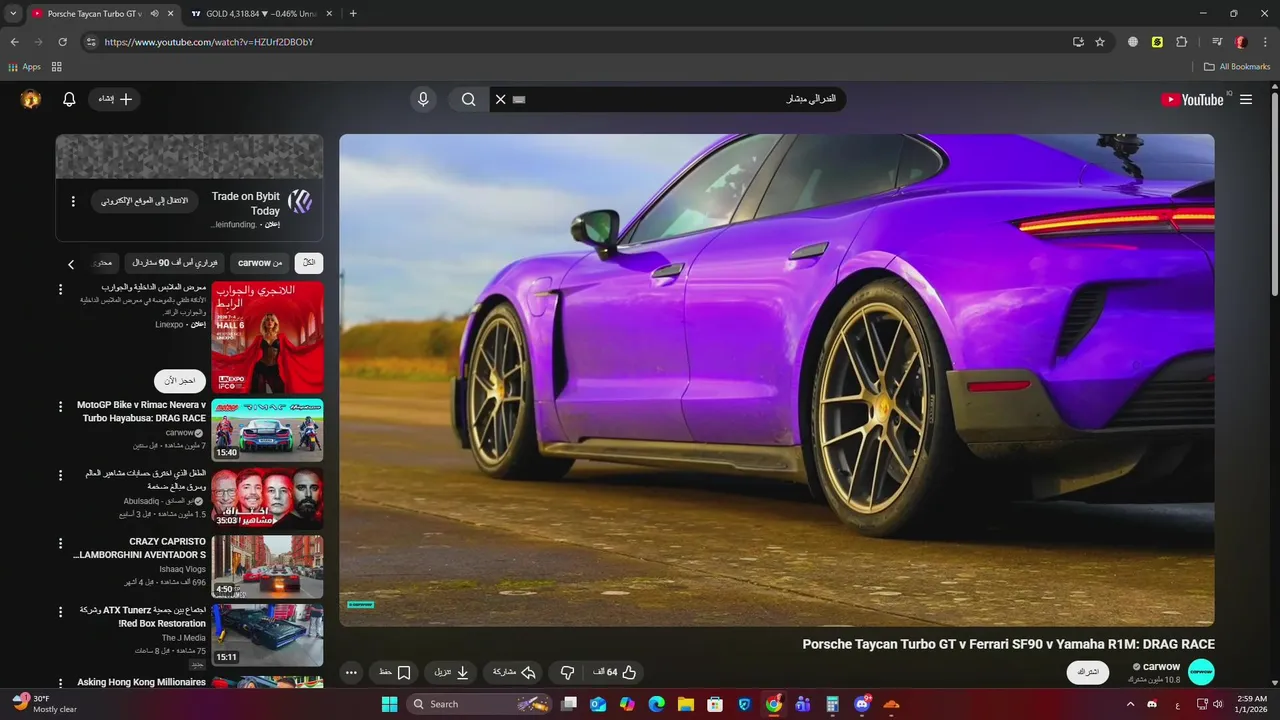
Task: Open options for Crazy Capristo Lamborghini video
Action: [60, 544]
